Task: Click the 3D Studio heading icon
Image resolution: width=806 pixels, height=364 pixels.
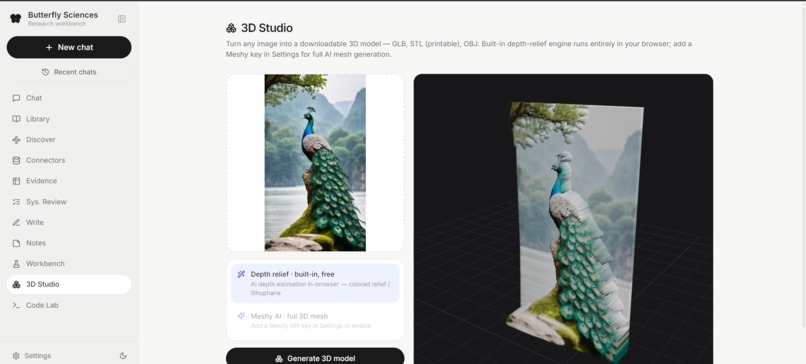Action: [x=231, y=28]
